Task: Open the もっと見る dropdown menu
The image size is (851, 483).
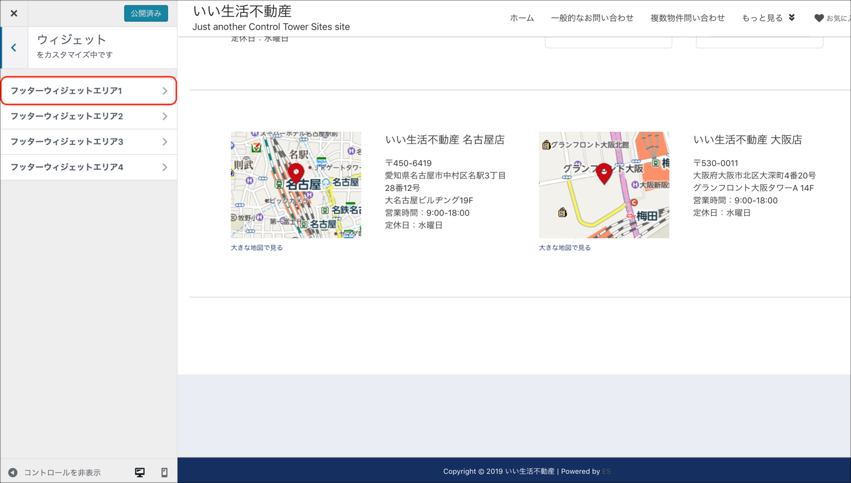Action: [x=768, y=18]
